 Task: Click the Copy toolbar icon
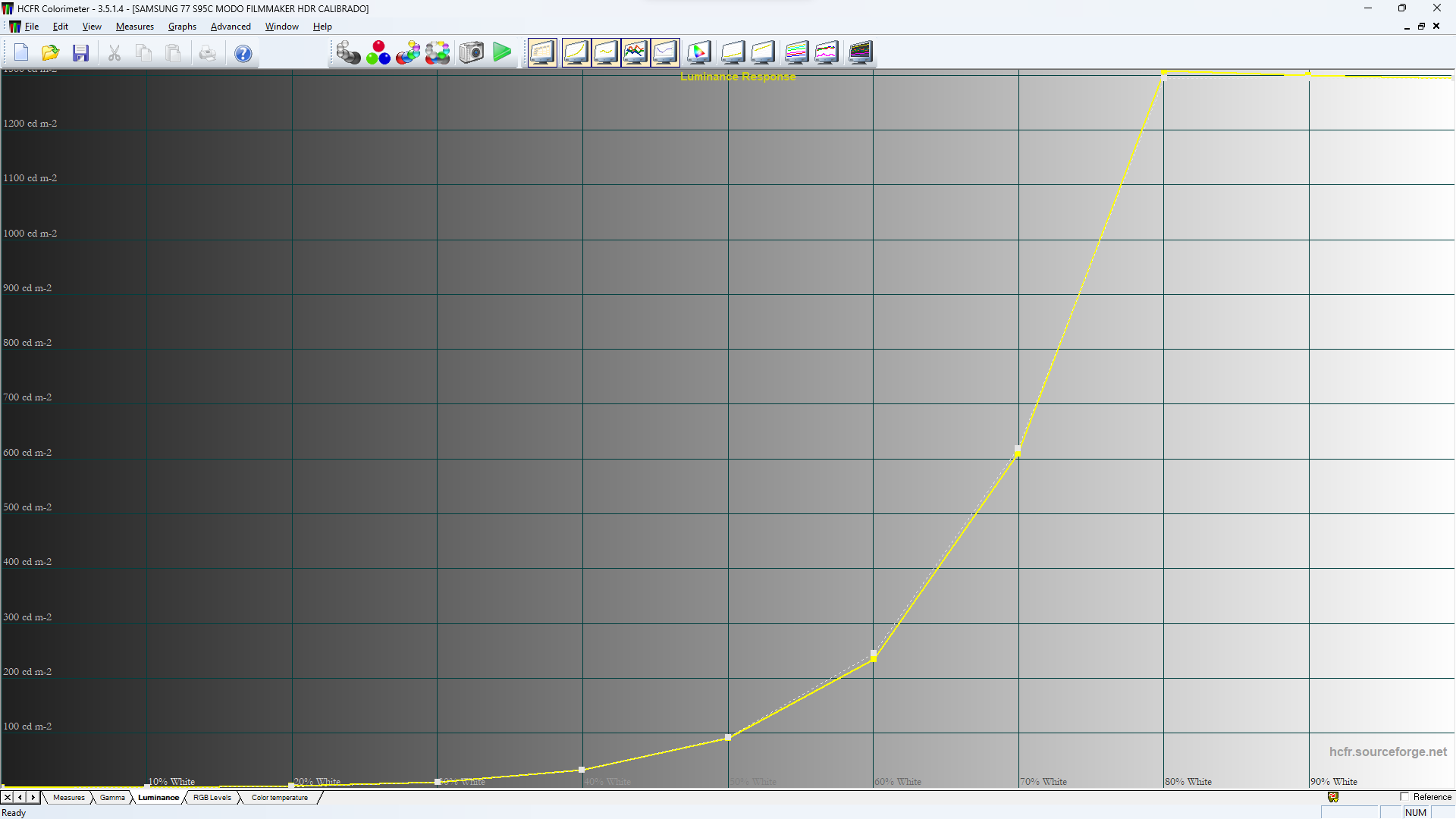coord(144,53)
